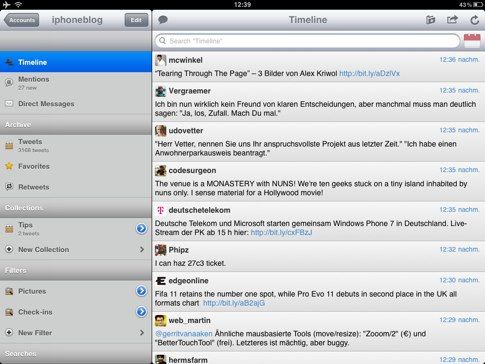Open details arrow for Tips collection
485x364 pixels.
(x=141, y=228)
